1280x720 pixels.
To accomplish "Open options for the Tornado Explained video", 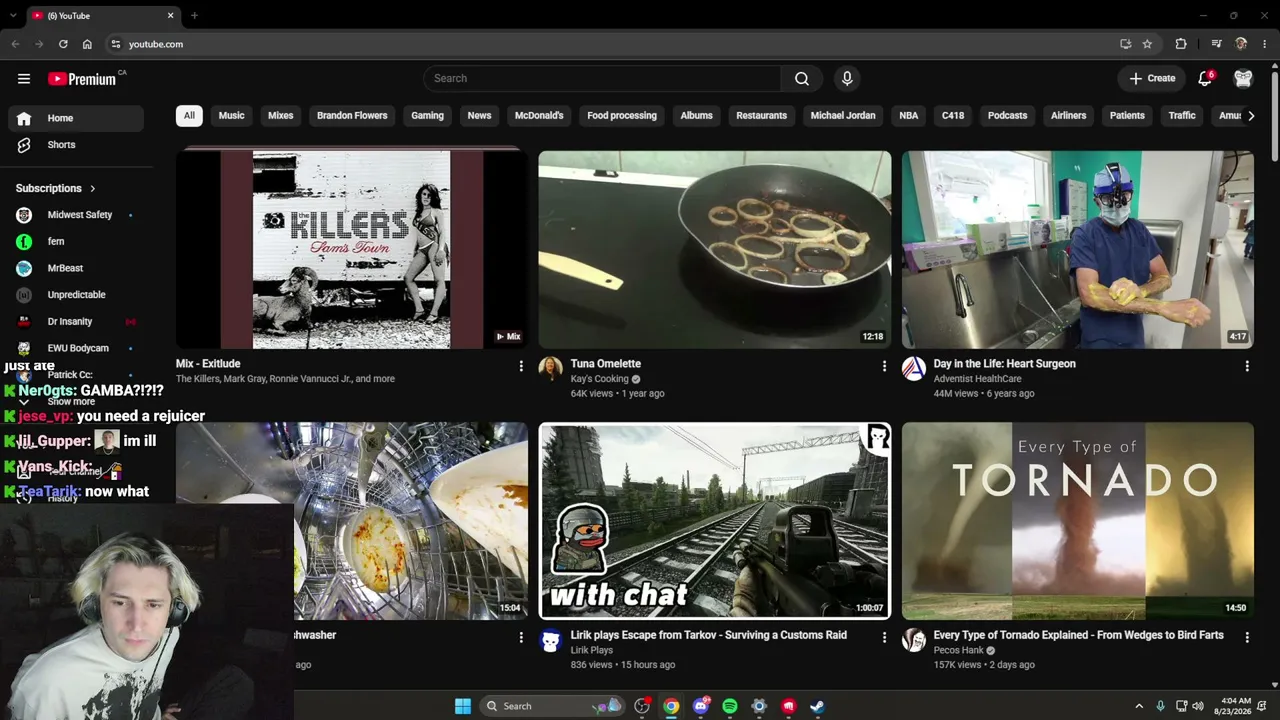I will coord(1247,638).
